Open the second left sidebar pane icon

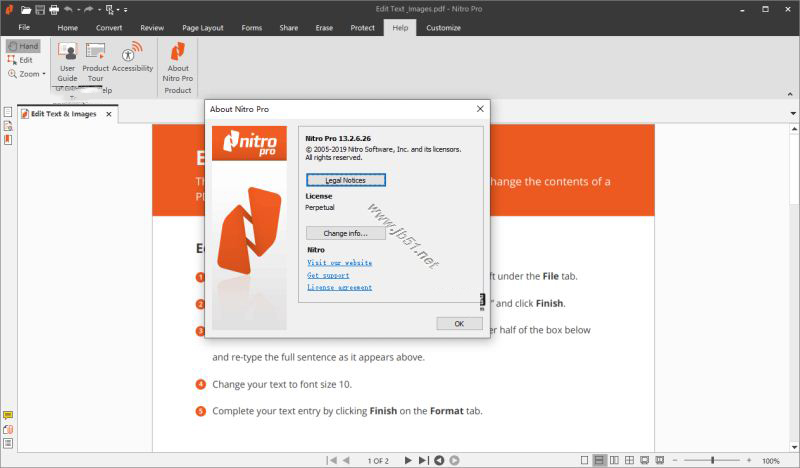coord(8,126)
